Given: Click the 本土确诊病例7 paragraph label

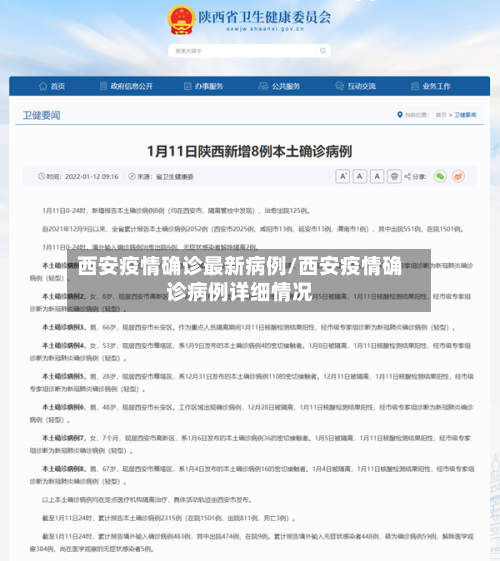Looking at the screenshot, I should click(64, 438).
